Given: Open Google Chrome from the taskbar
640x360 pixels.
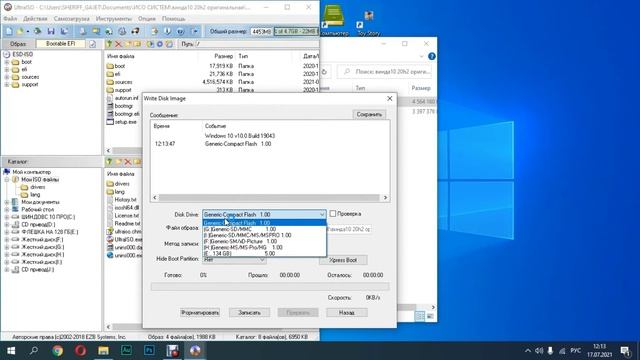Looking at the screenshot, I should click(x=58, y=351).
